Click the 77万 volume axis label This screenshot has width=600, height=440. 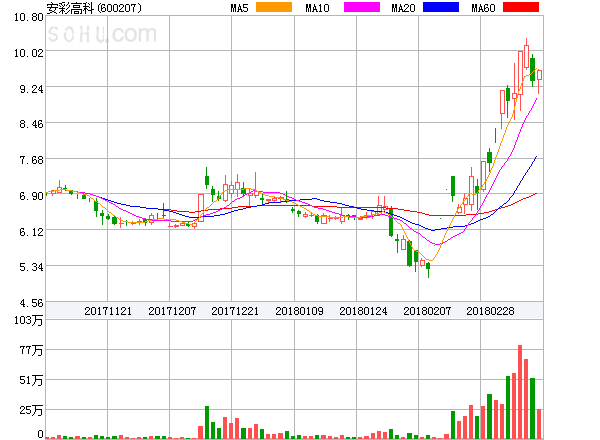coord(31,350)
